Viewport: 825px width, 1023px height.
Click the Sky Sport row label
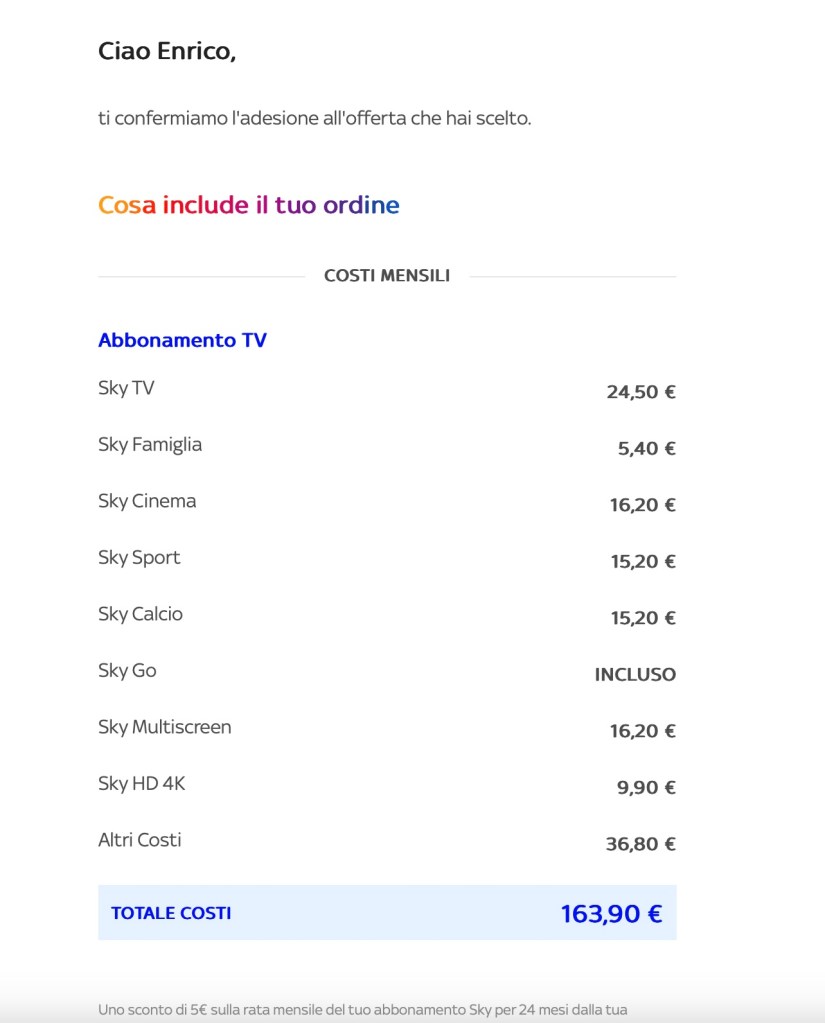tap(139, 558)
